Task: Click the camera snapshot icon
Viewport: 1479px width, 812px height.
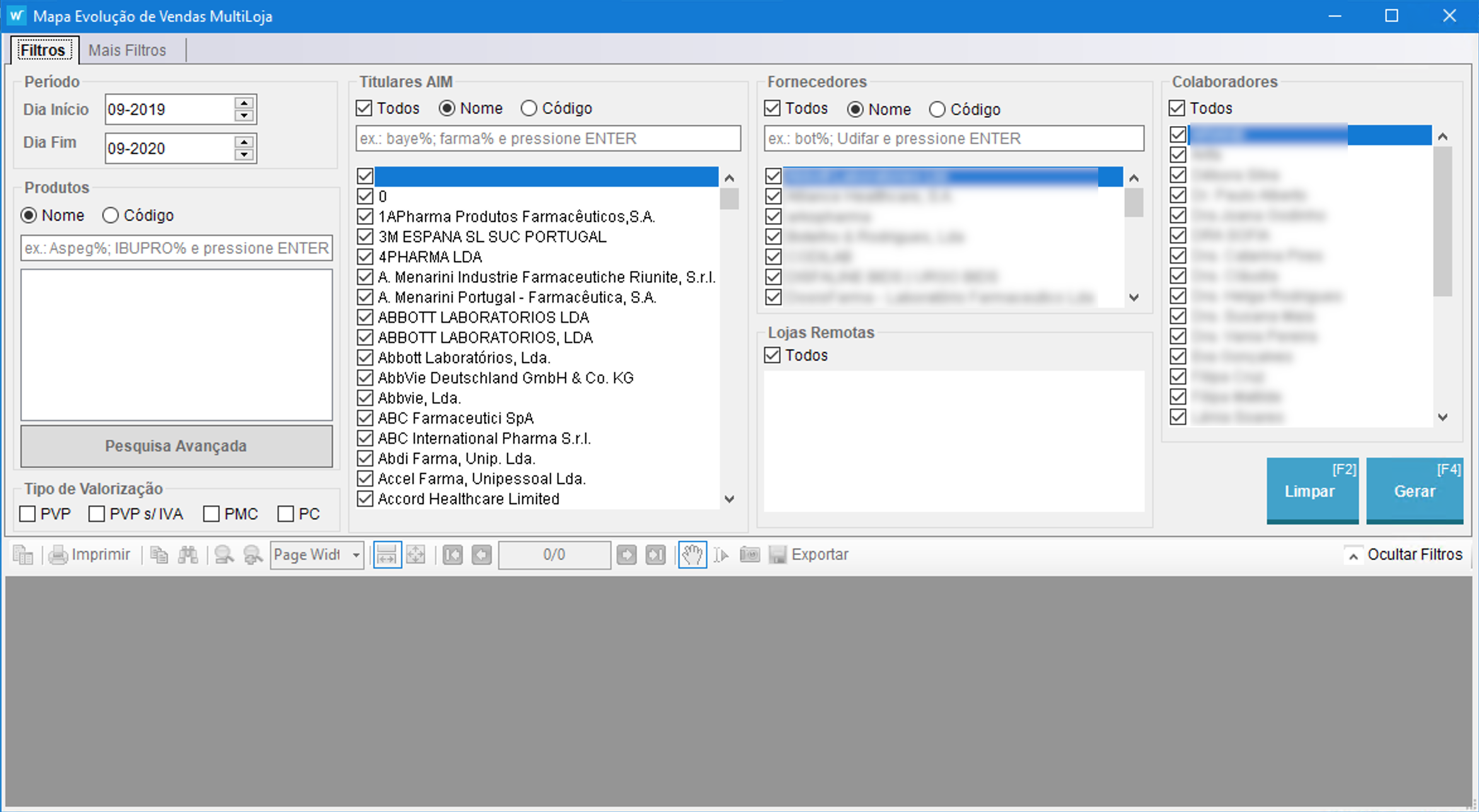Action: pyautogui.click(x=750, y=555)
